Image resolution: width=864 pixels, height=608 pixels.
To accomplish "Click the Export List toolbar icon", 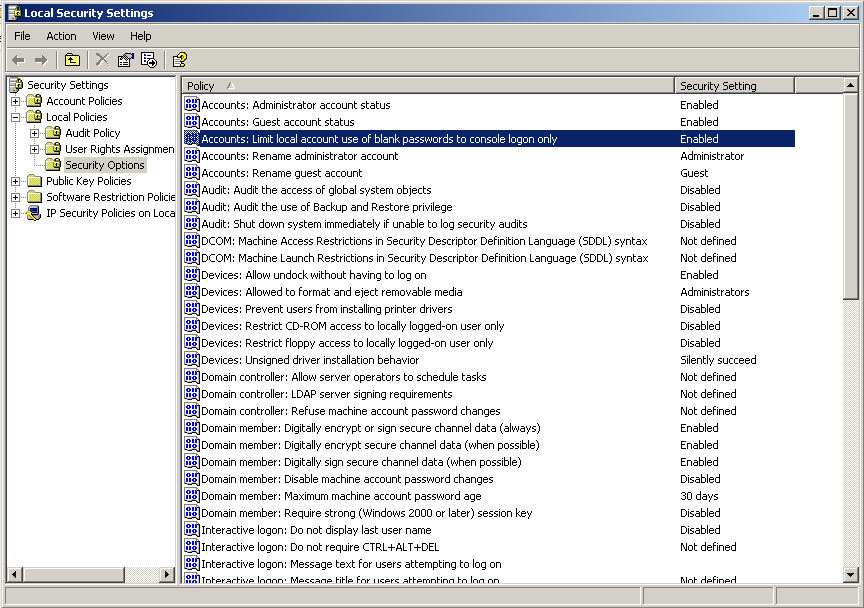I will [149, 60].
